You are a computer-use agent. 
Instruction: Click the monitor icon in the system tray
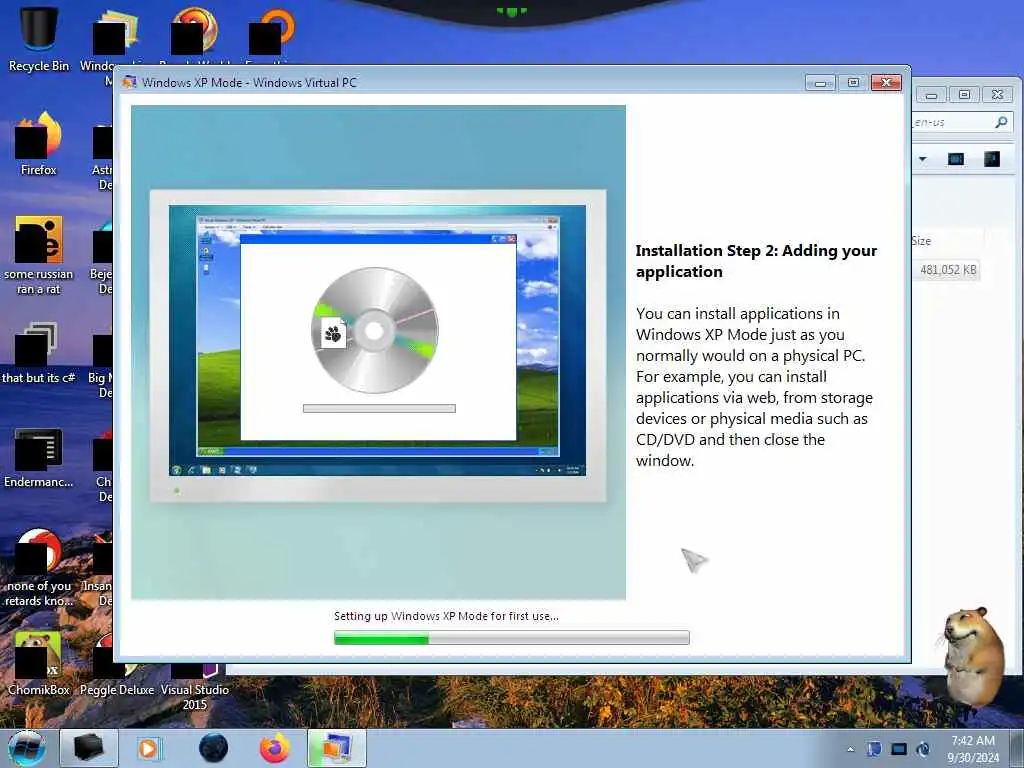(x=899, y=749)
